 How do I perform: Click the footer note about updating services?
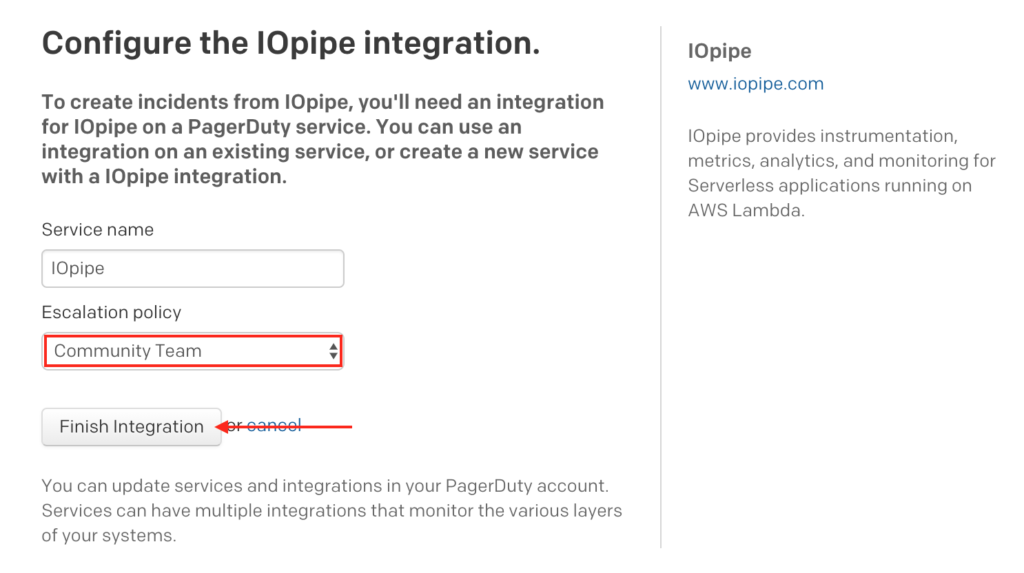331,510
